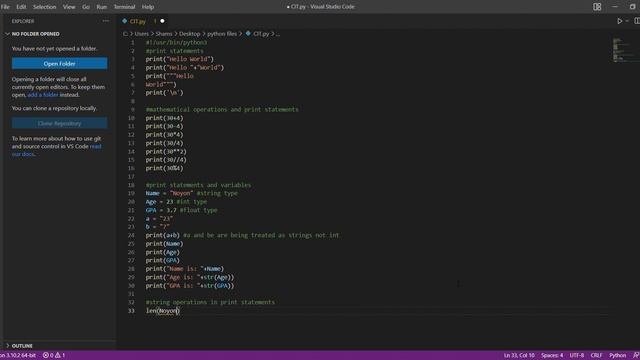Click the 'Python' language mode indicator
Screen dimensions: 640x360
pyautogui.click(x=618, y=356)
